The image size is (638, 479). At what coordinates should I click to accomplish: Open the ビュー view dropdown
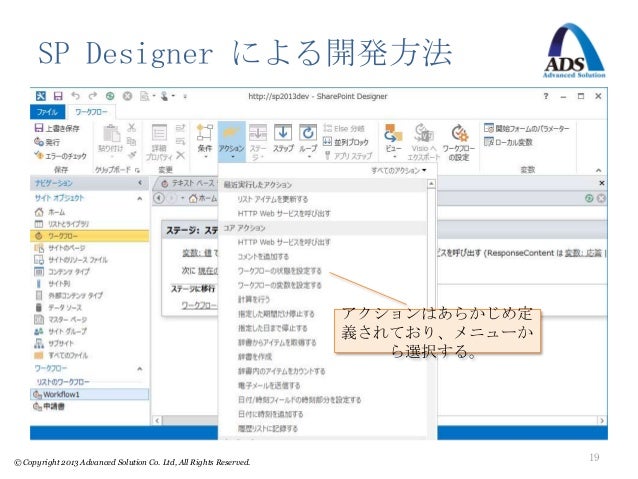point(393,142)
